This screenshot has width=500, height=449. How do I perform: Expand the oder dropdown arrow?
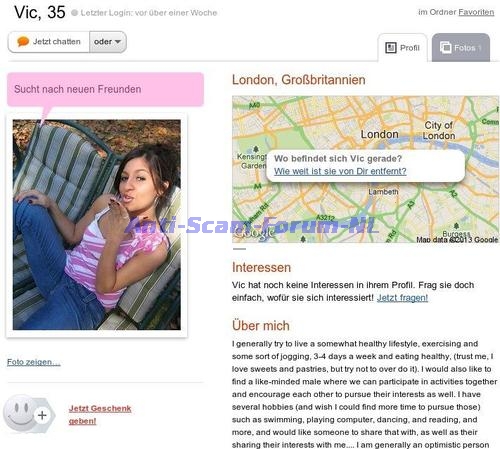pos(117,42)
